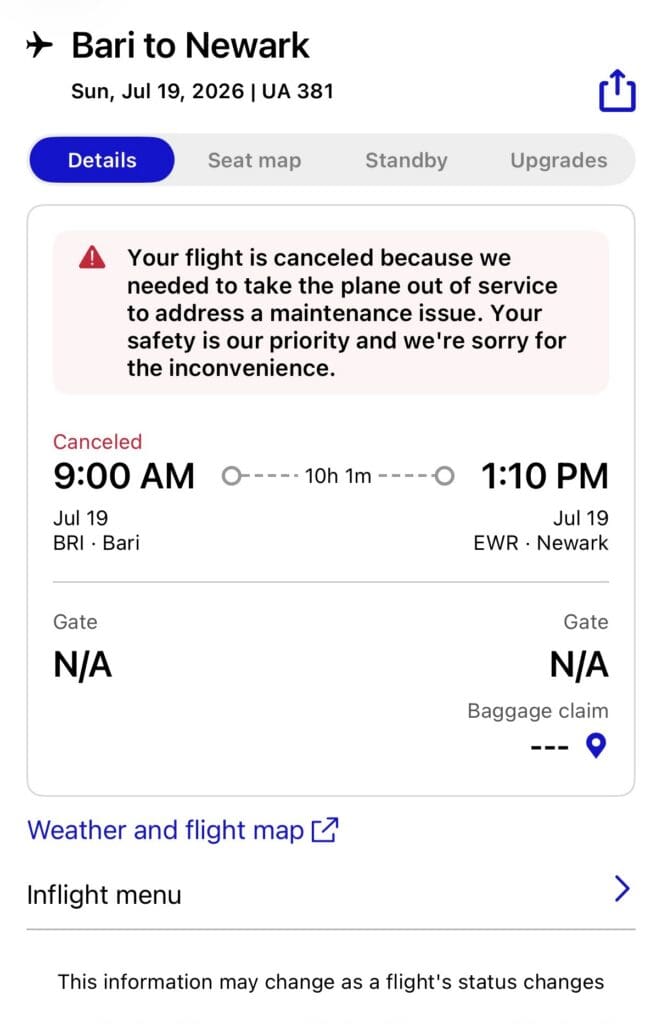The width and height of the screenshot is (662, 1024).
Task: Tap the 10h 1m duration label
Action: click(338, 476)
